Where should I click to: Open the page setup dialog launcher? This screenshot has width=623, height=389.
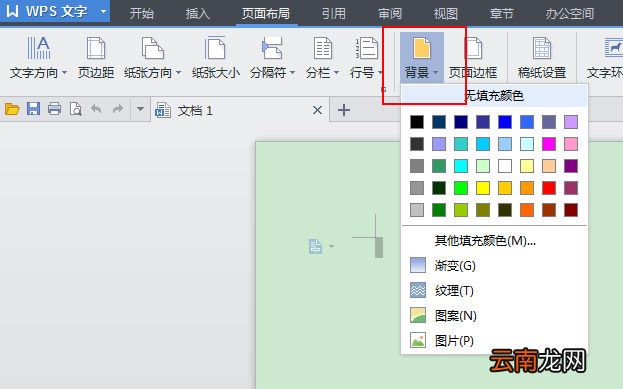click(384, 89)
